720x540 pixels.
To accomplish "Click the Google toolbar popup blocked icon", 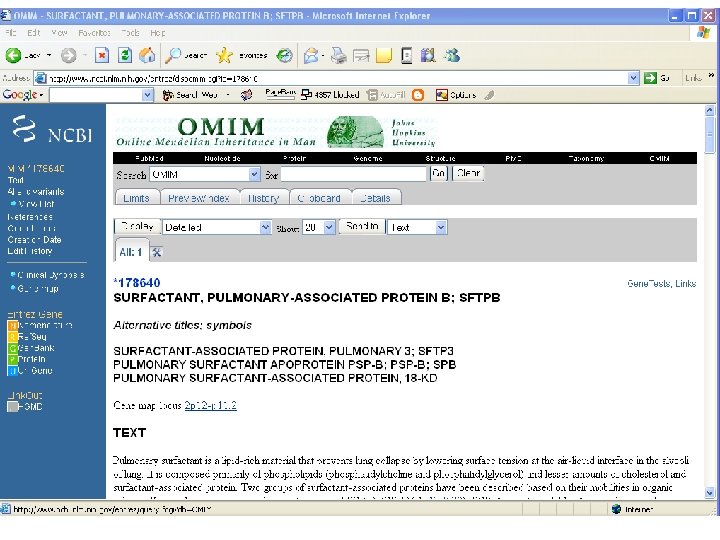I will tap(306, 95).
